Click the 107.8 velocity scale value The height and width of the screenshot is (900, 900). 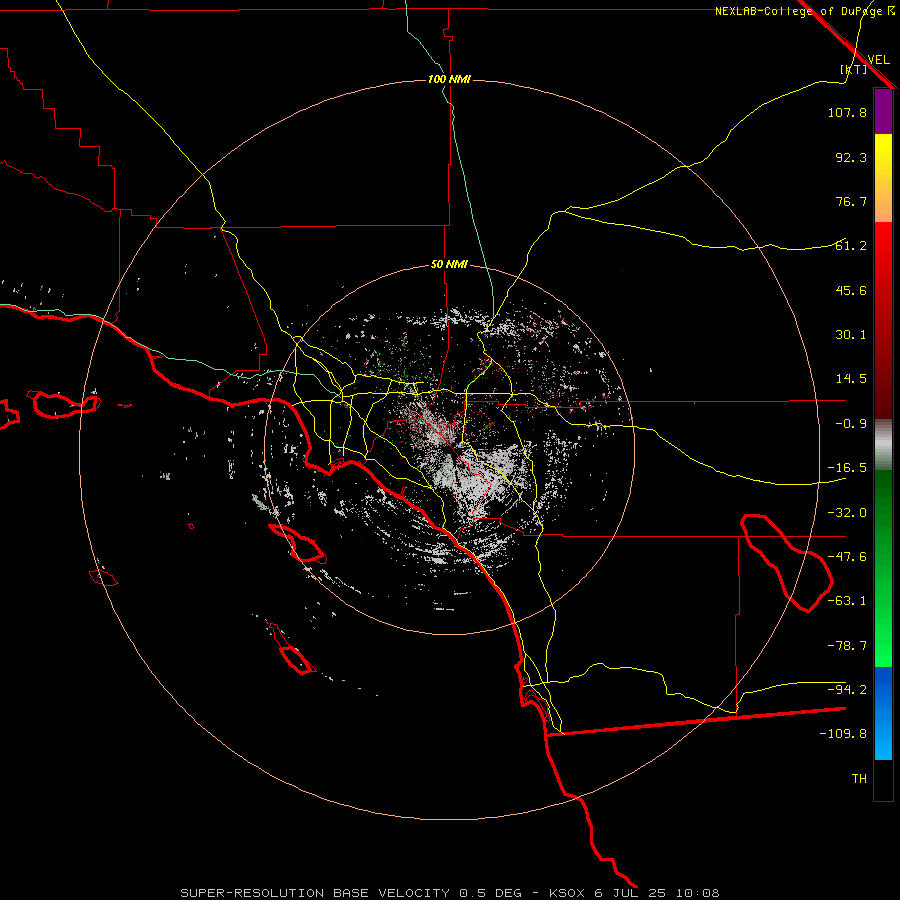pyautogui.click(x=847, y=112)
